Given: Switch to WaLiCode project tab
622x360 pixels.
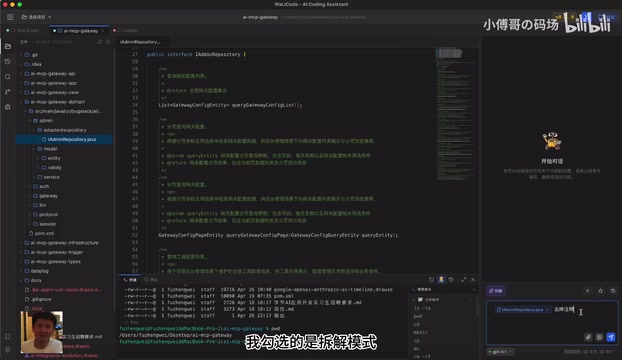Looking at the screenshot, I should pos(24,31).
